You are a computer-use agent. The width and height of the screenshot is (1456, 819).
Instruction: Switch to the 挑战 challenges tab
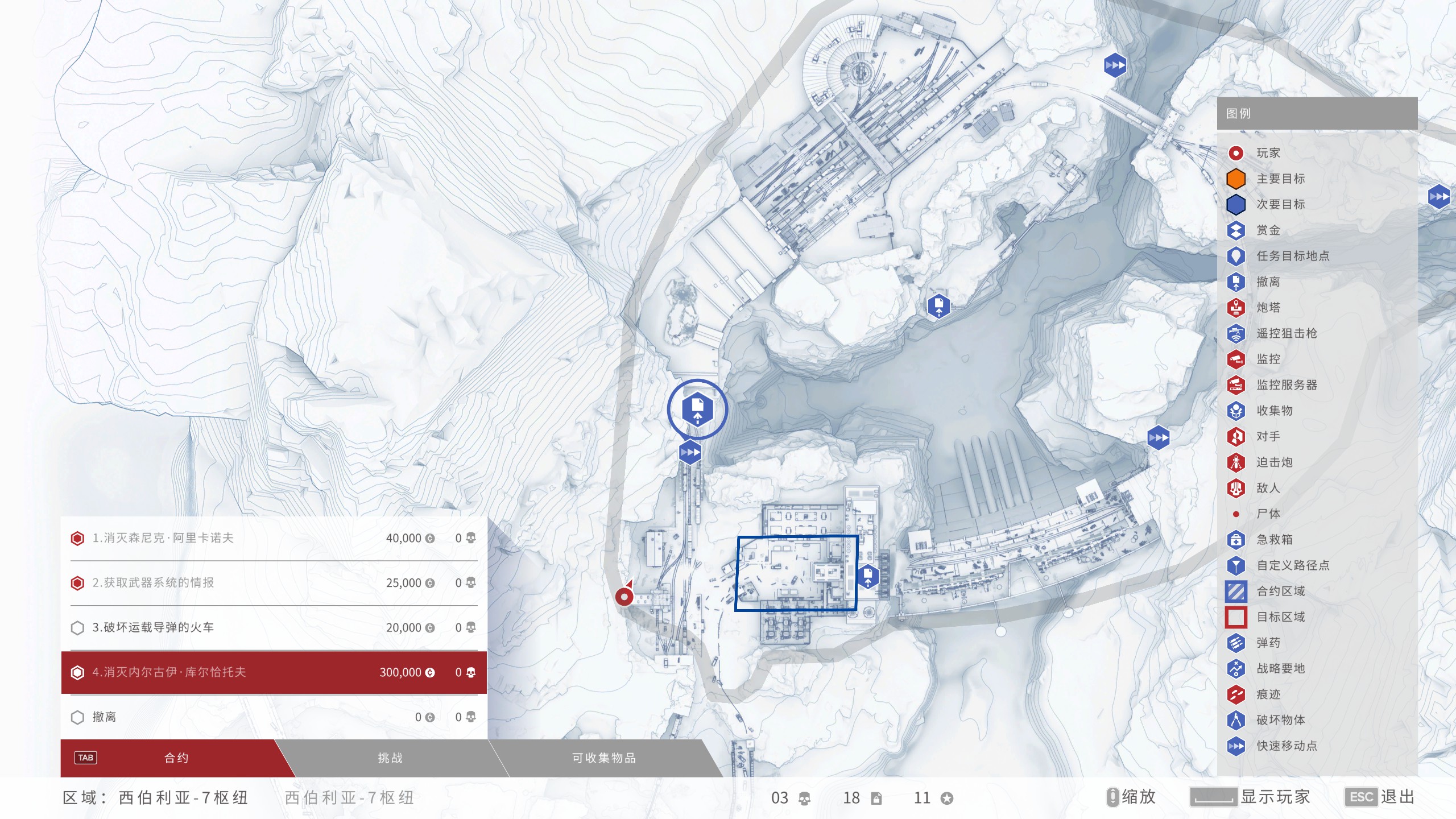[x=390, y=758]
